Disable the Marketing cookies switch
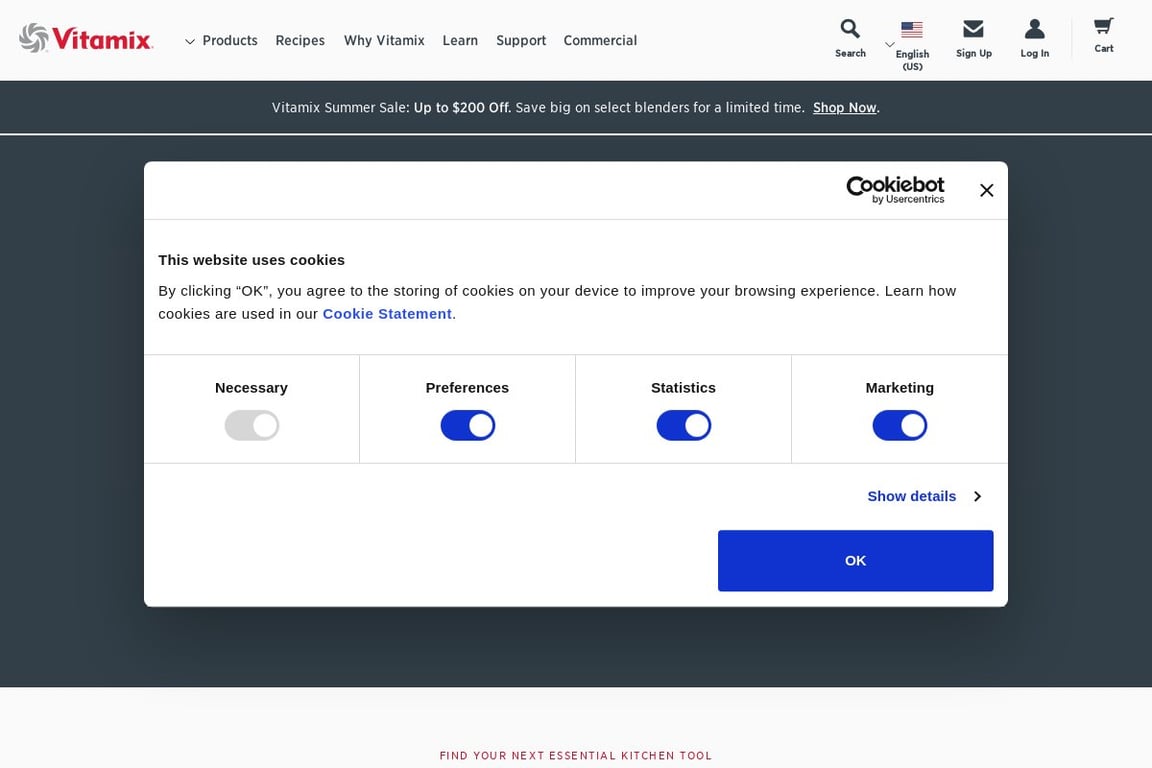The image size is (1152, 768). [x=900, y=426]
